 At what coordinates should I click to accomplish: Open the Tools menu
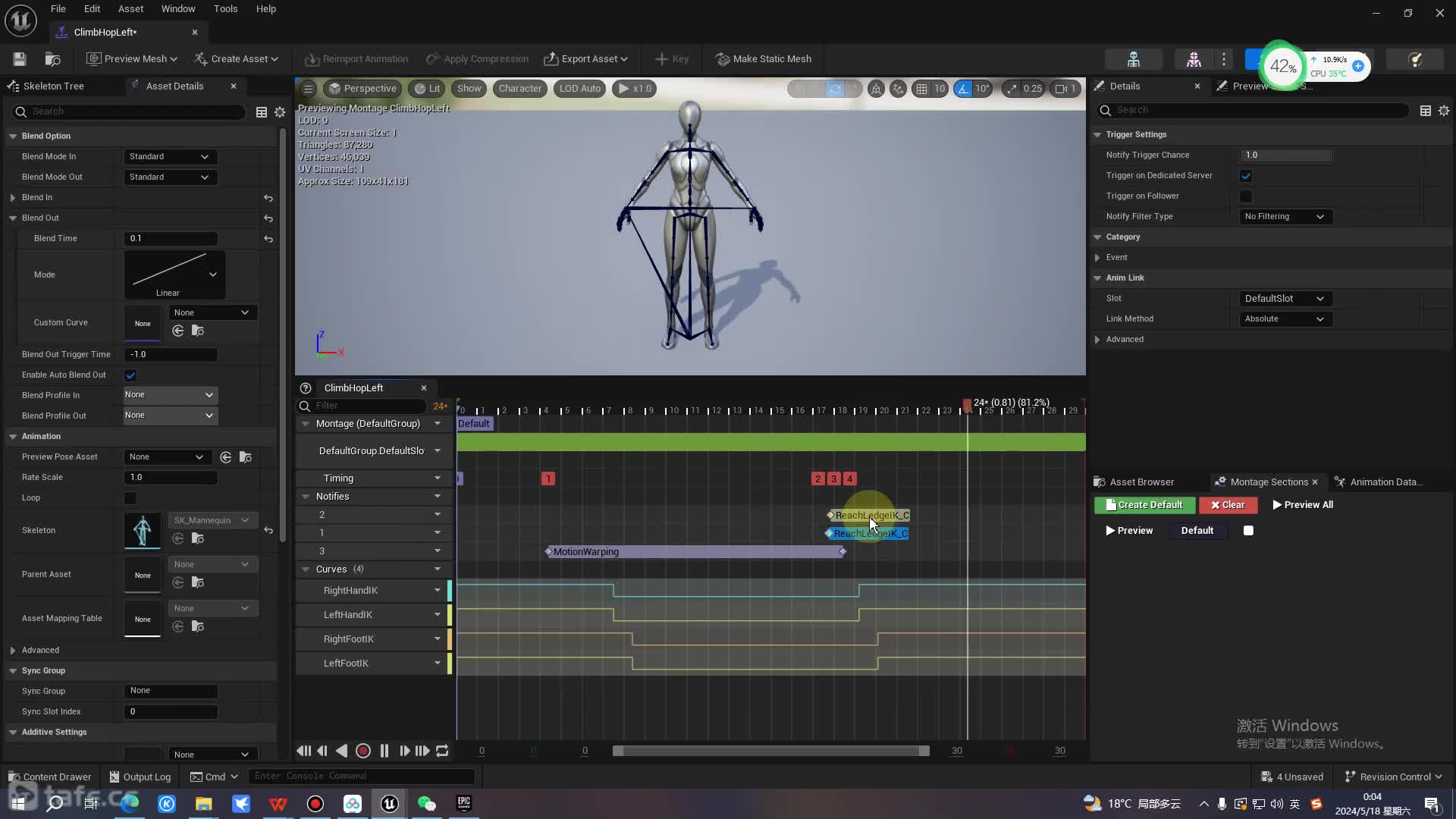point(225,9)
